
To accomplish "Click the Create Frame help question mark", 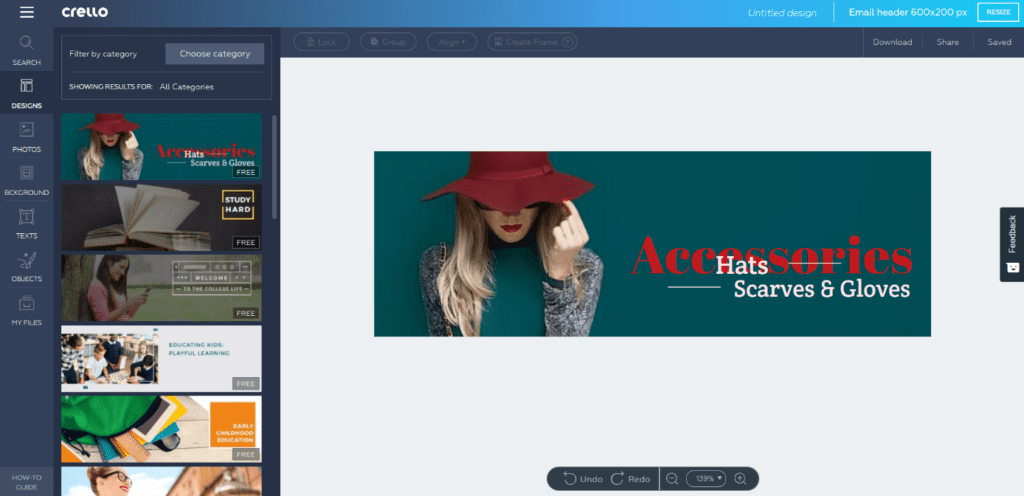I will tap(568, 42).
